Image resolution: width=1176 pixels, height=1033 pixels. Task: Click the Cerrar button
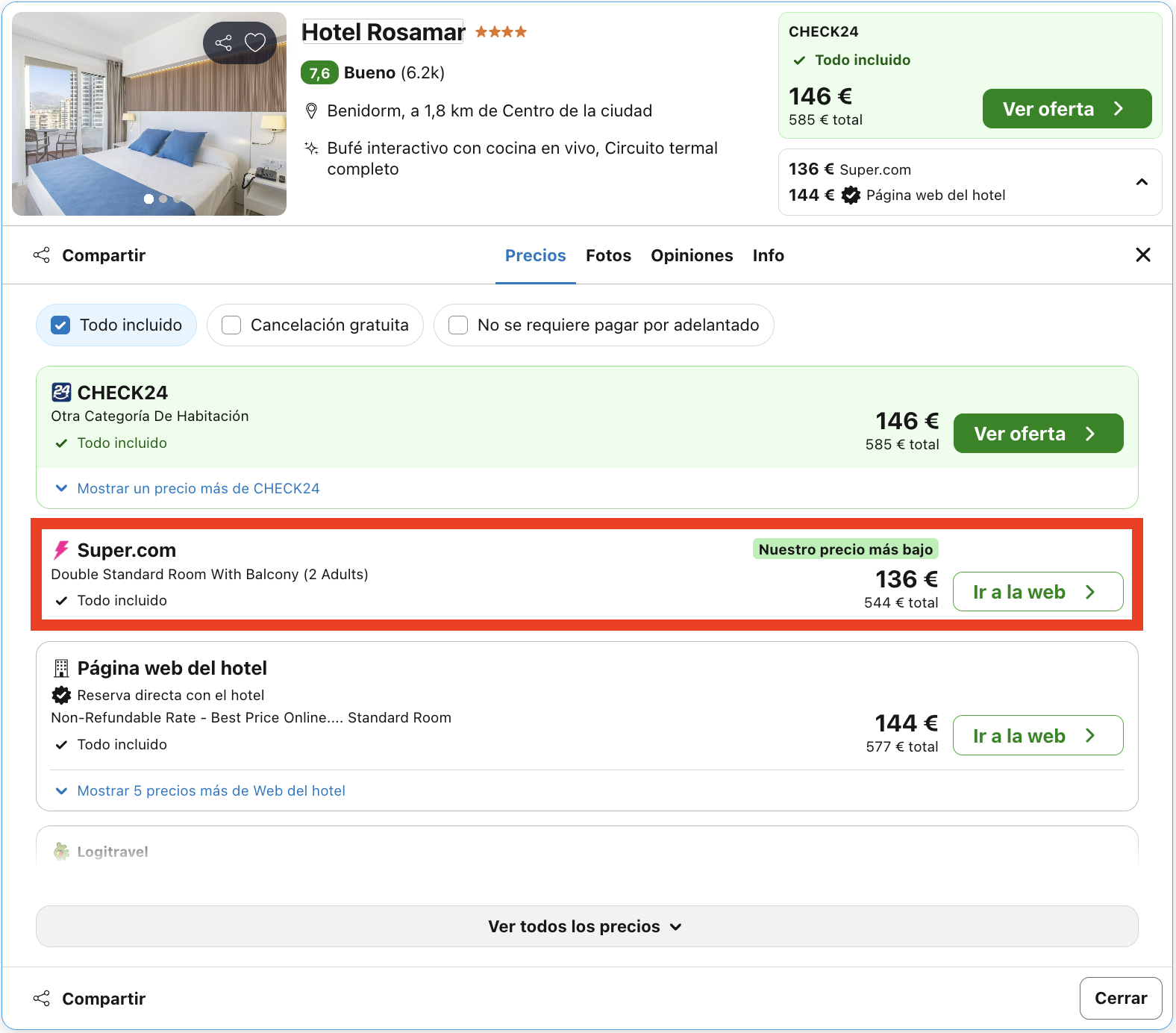pos(1121,998)
